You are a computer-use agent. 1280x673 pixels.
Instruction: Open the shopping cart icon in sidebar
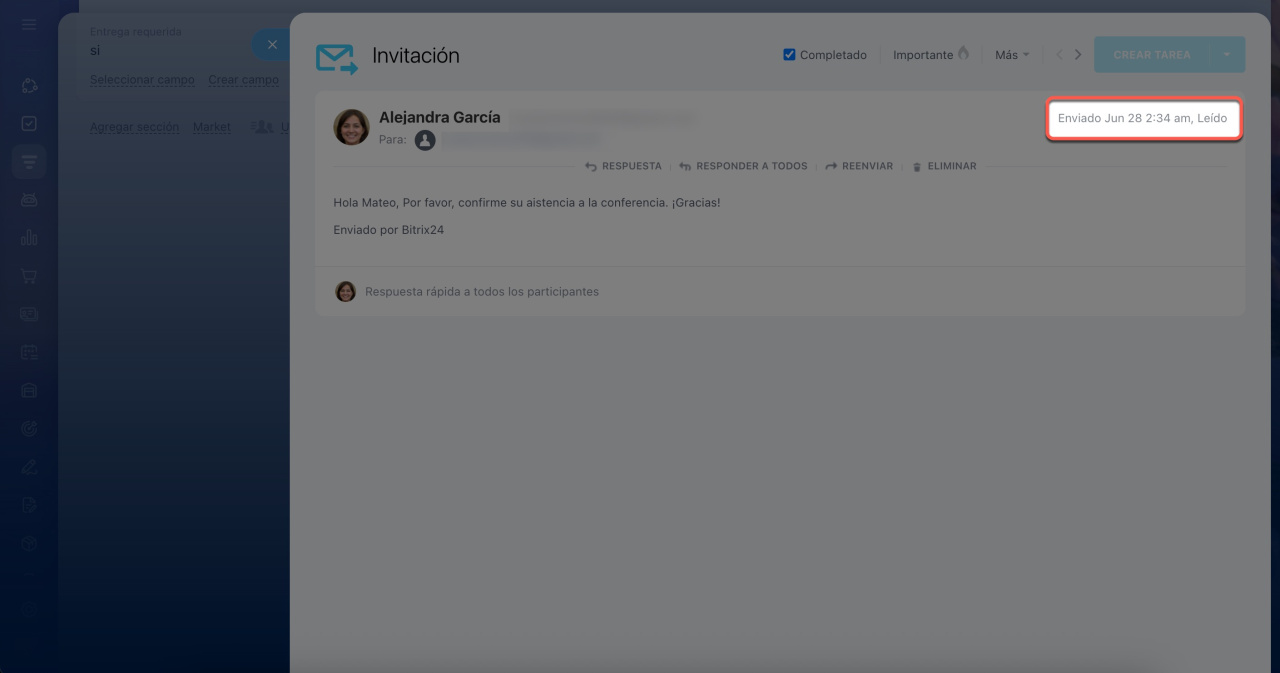point(29,276)
